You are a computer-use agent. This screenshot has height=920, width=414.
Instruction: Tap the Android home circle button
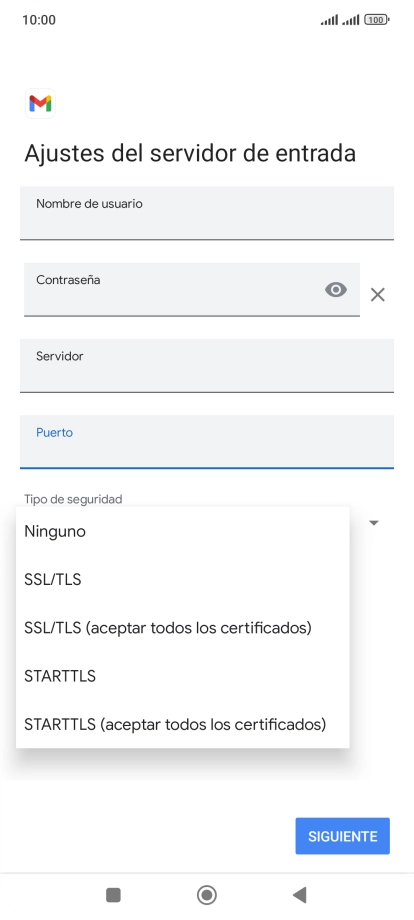207,895
